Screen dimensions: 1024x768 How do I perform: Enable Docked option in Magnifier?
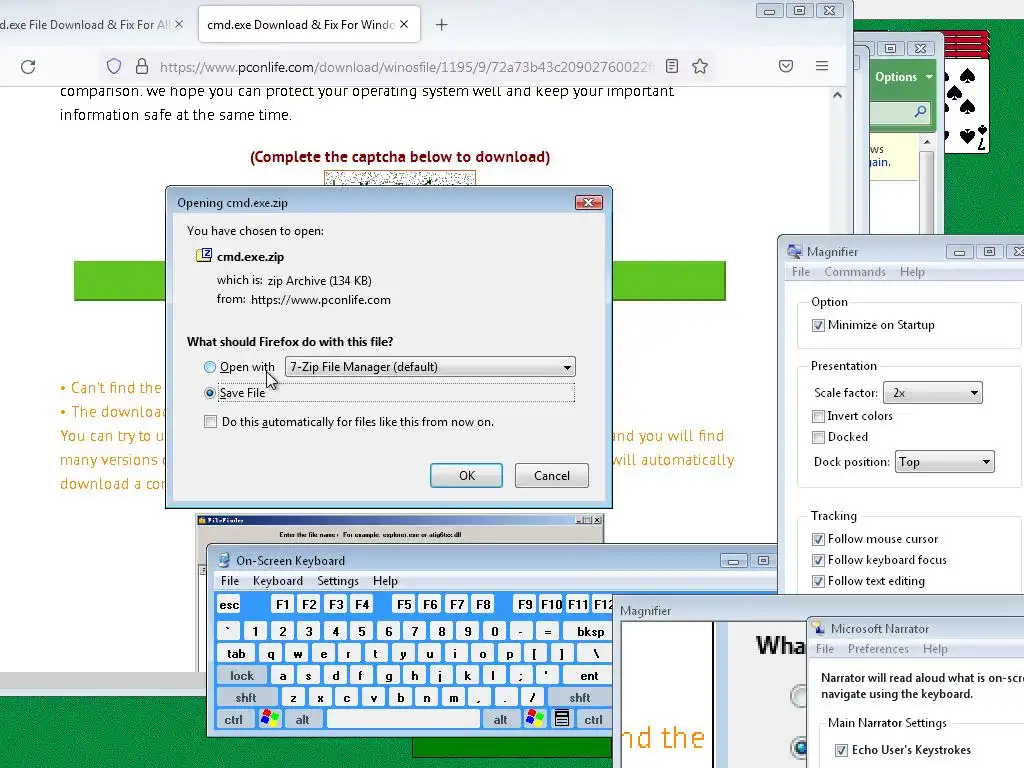click(x=818, y=437)
